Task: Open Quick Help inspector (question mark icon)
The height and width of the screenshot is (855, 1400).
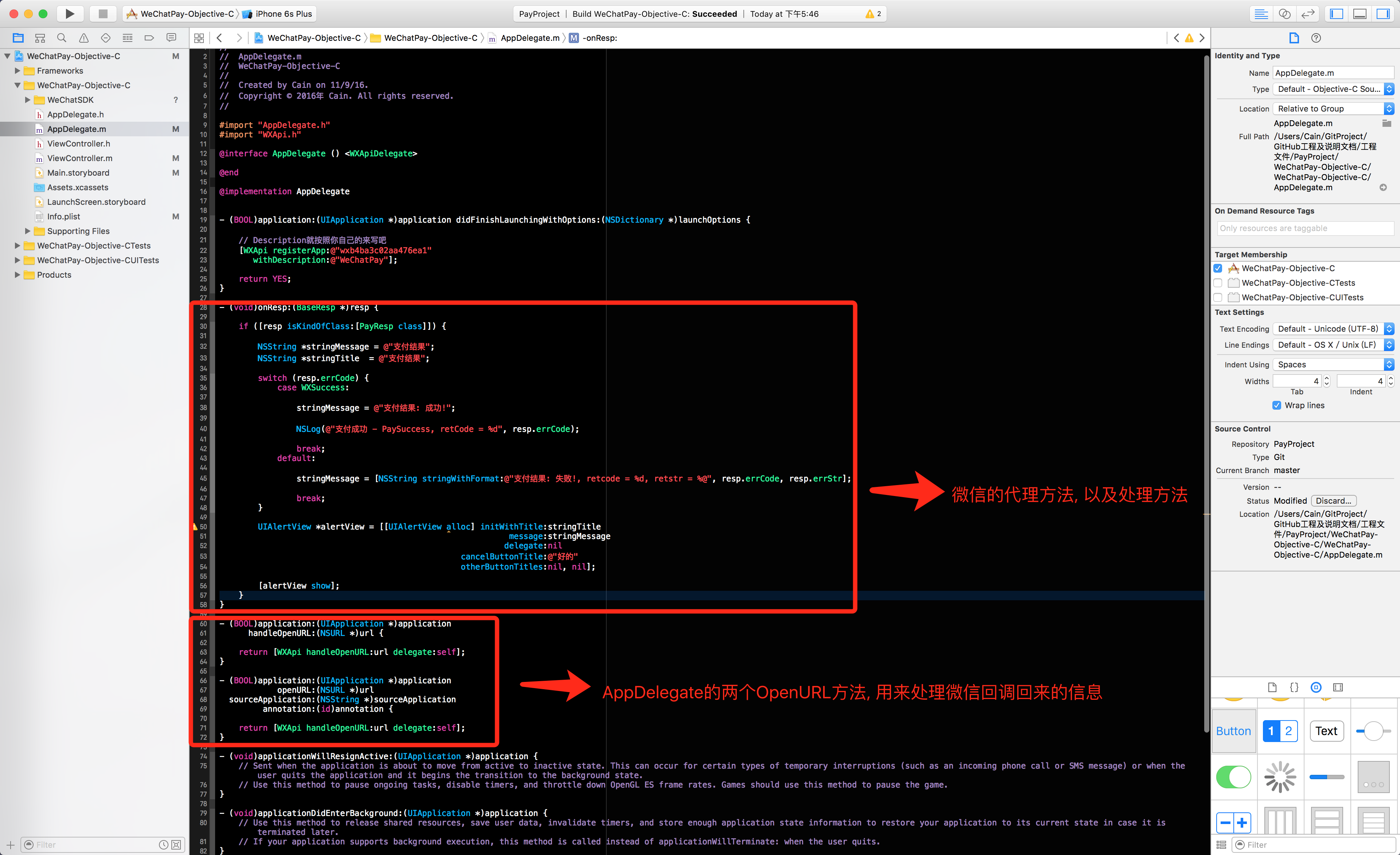Action: point(1316,38)
